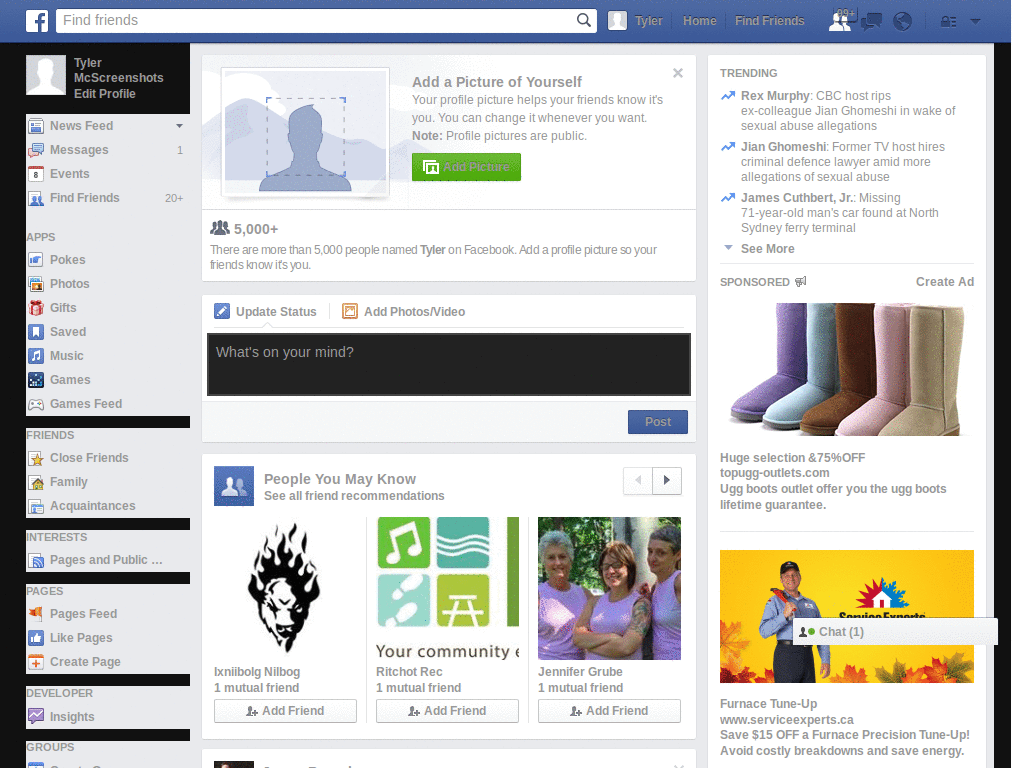Click the Find friends search field
This screenshot has width=1024, height=768.
point(317,20)
